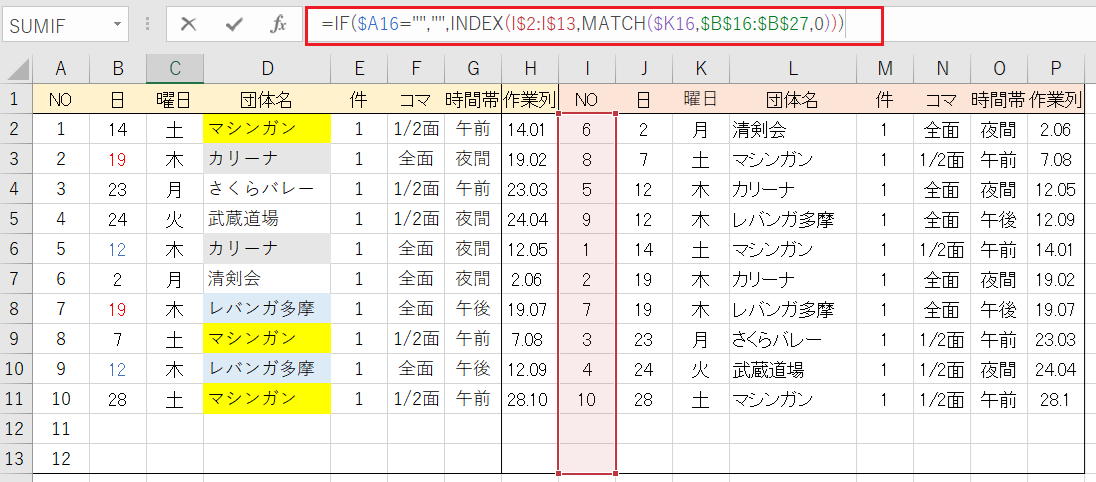Image resolution: width=1096 pixels, height=482 pixels.
Task: Select column C header
Action: point(175,68)
